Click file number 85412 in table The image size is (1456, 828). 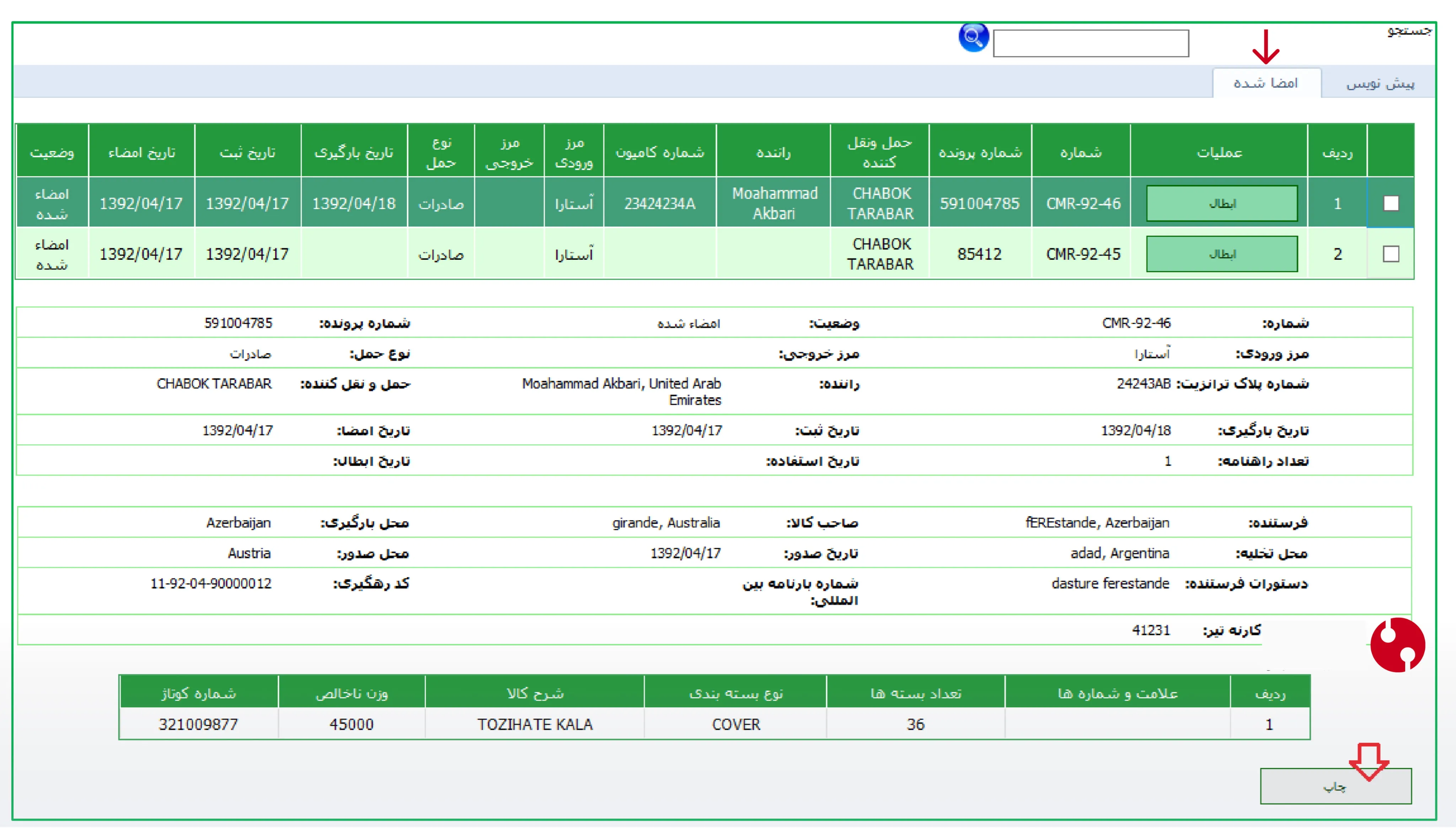(x=979, y=254)
